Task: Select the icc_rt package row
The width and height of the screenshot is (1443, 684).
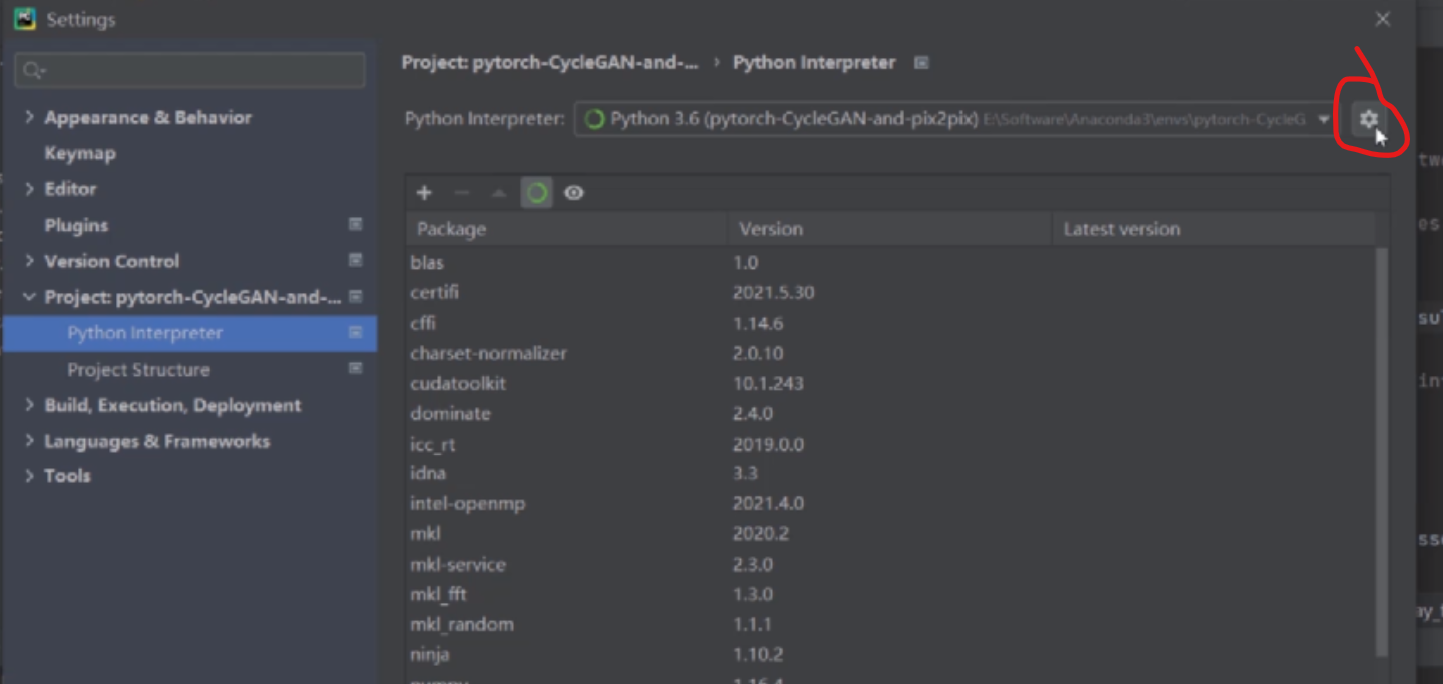Action: (x=890, y=444)
